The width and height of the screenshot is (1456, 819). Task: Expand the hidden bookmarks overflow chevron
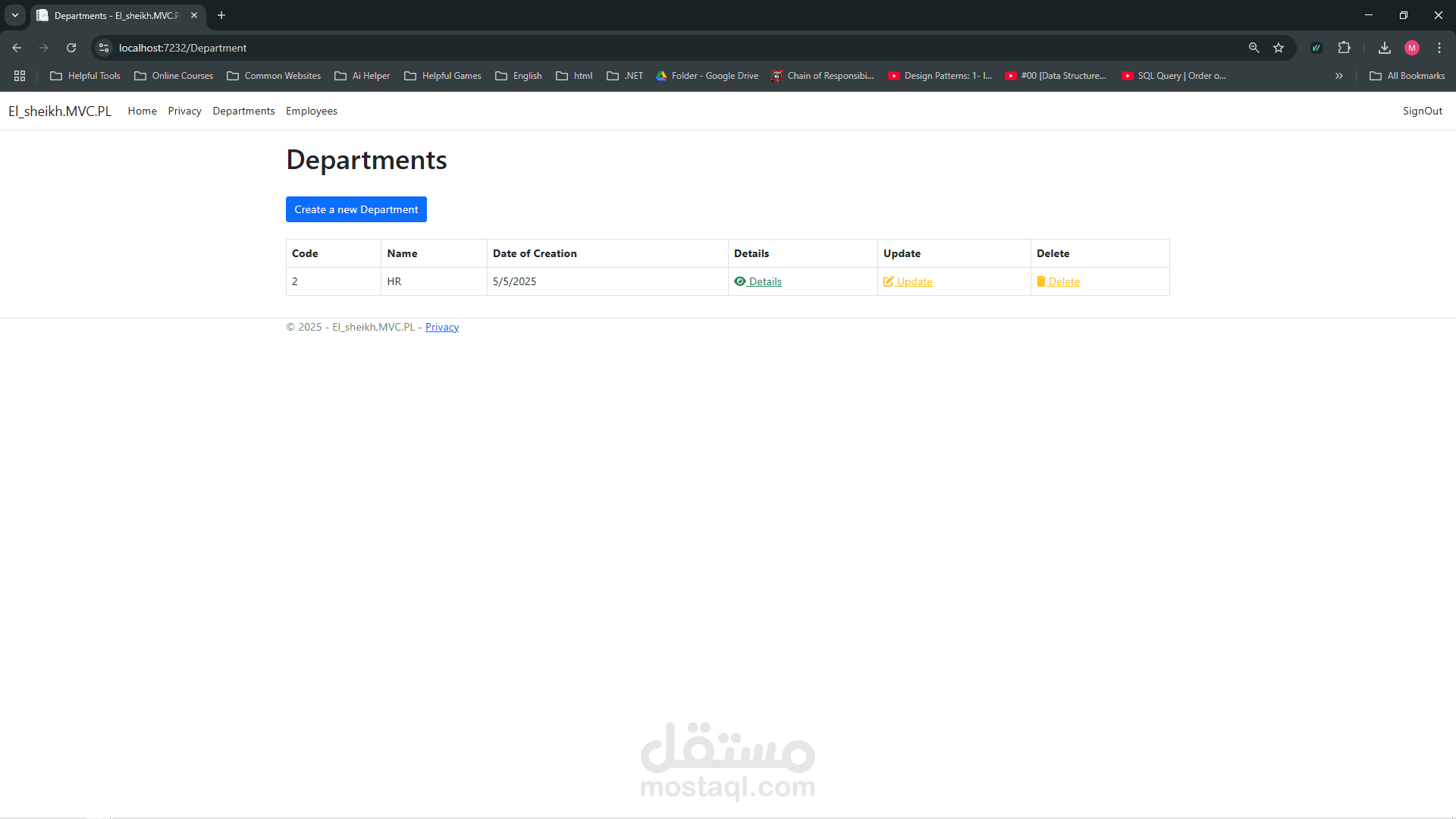tap(1339, 76)
